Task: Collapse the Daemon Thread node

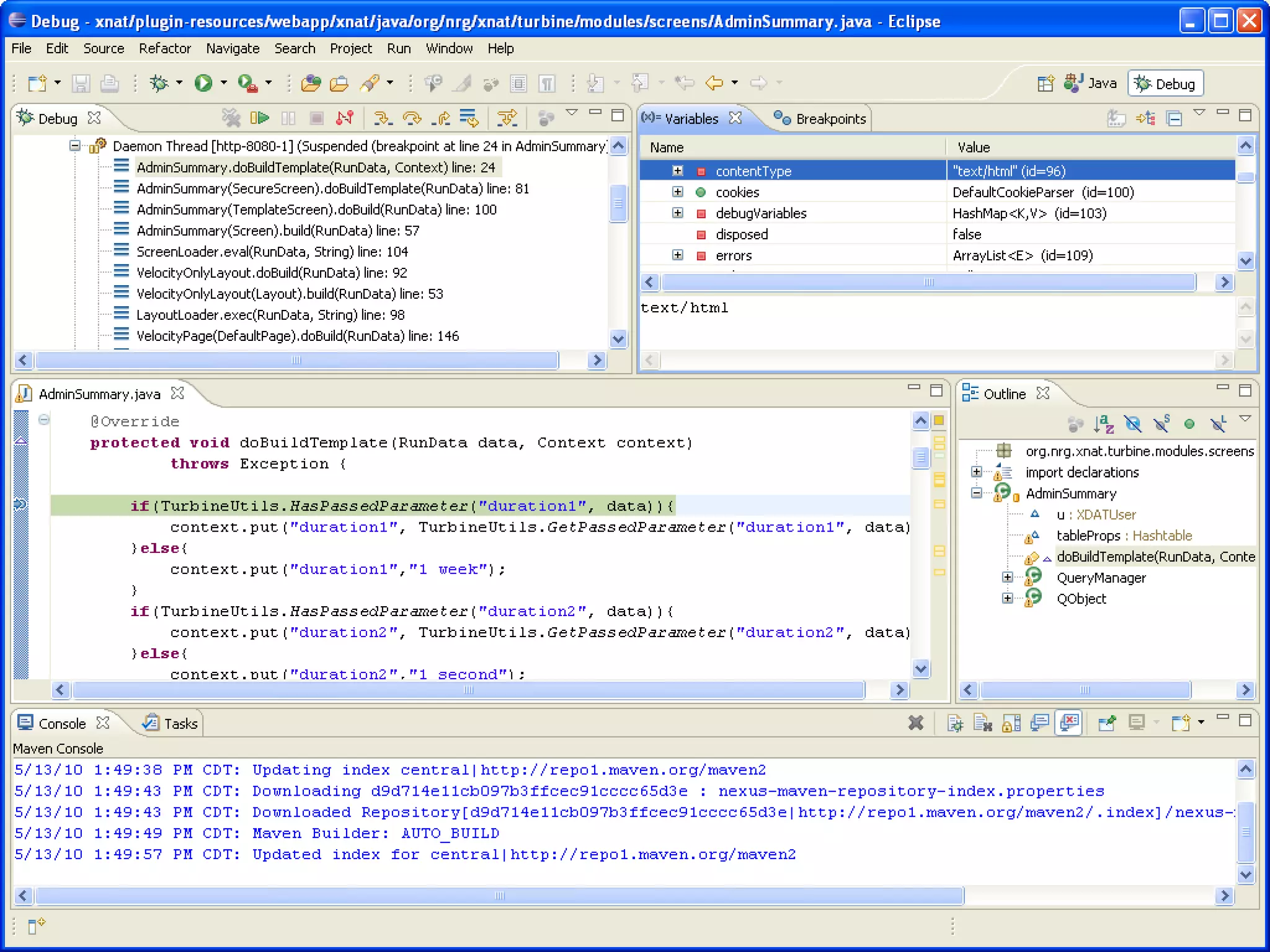Action: (75, 146)
